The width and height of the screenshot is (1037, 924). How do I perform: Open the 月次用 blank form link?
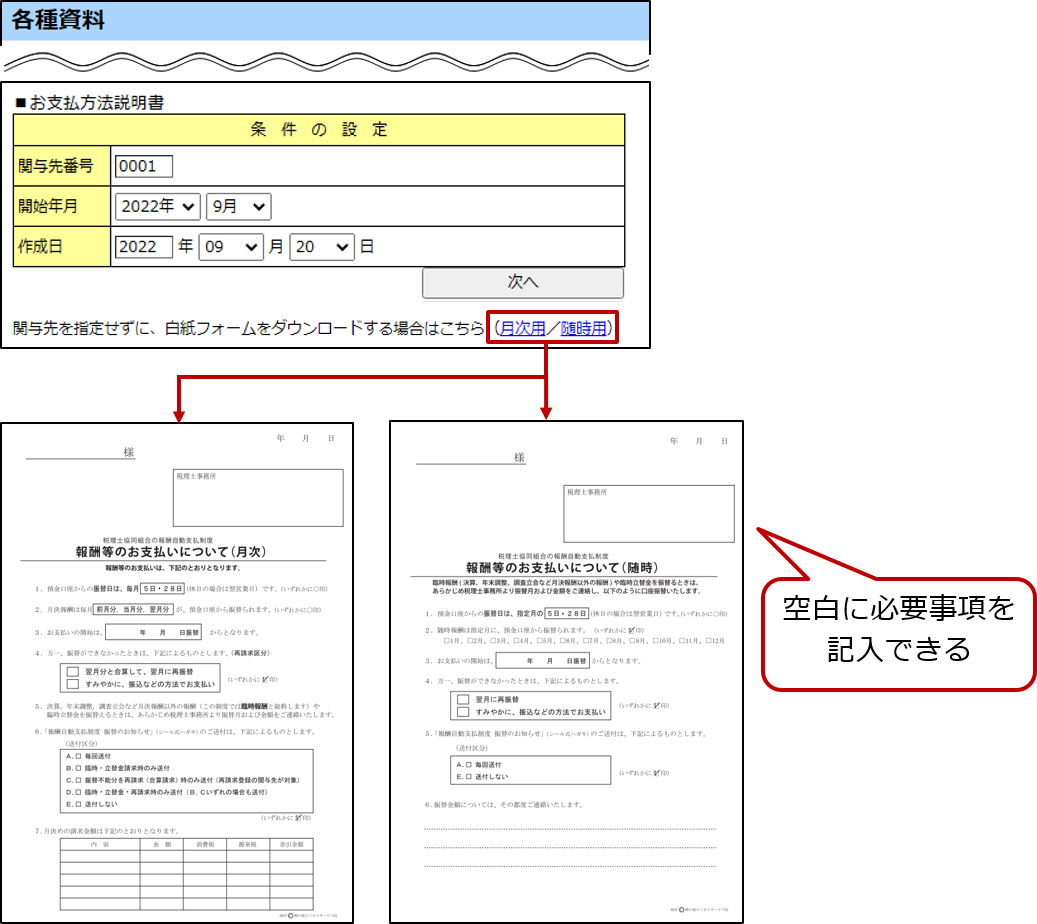pos(522,328)
